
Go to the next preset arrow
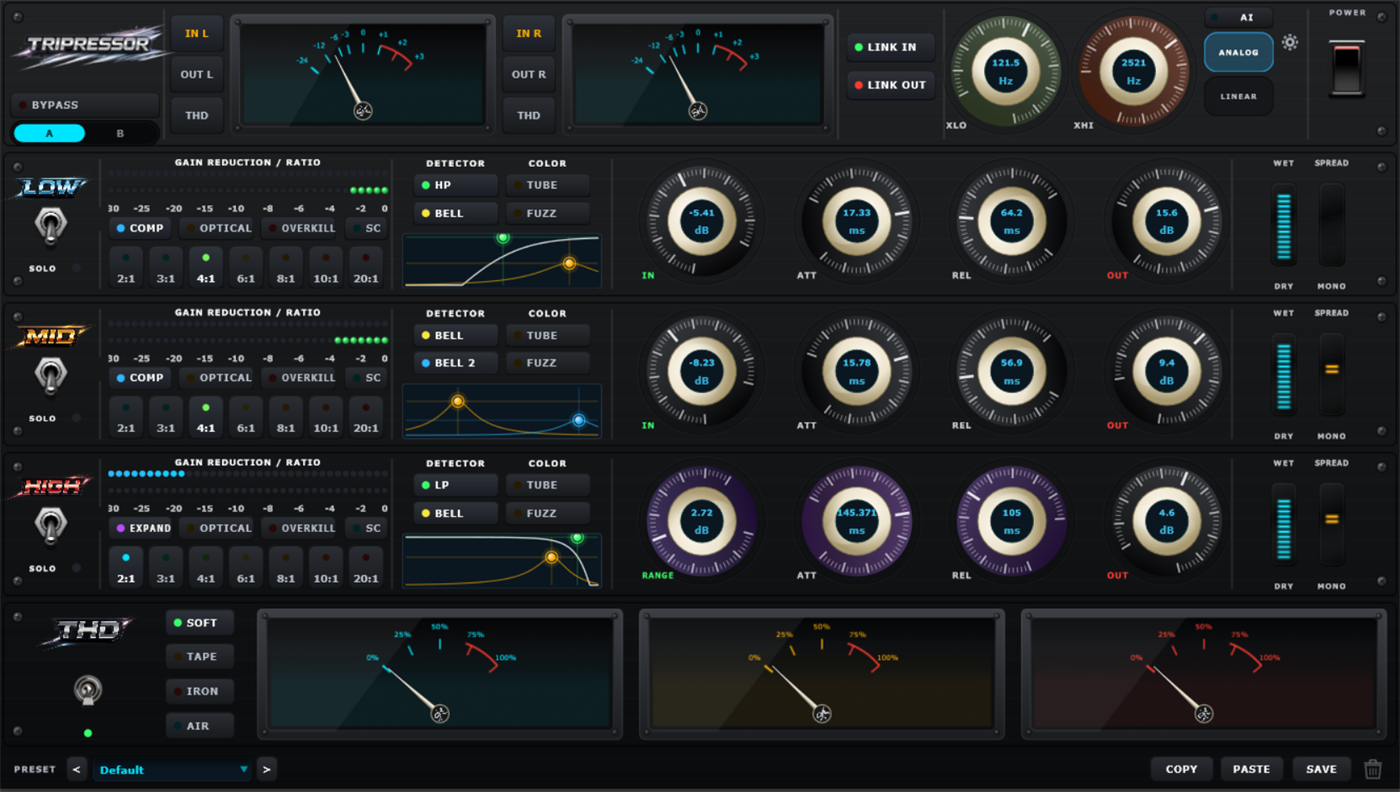(266, 769)
